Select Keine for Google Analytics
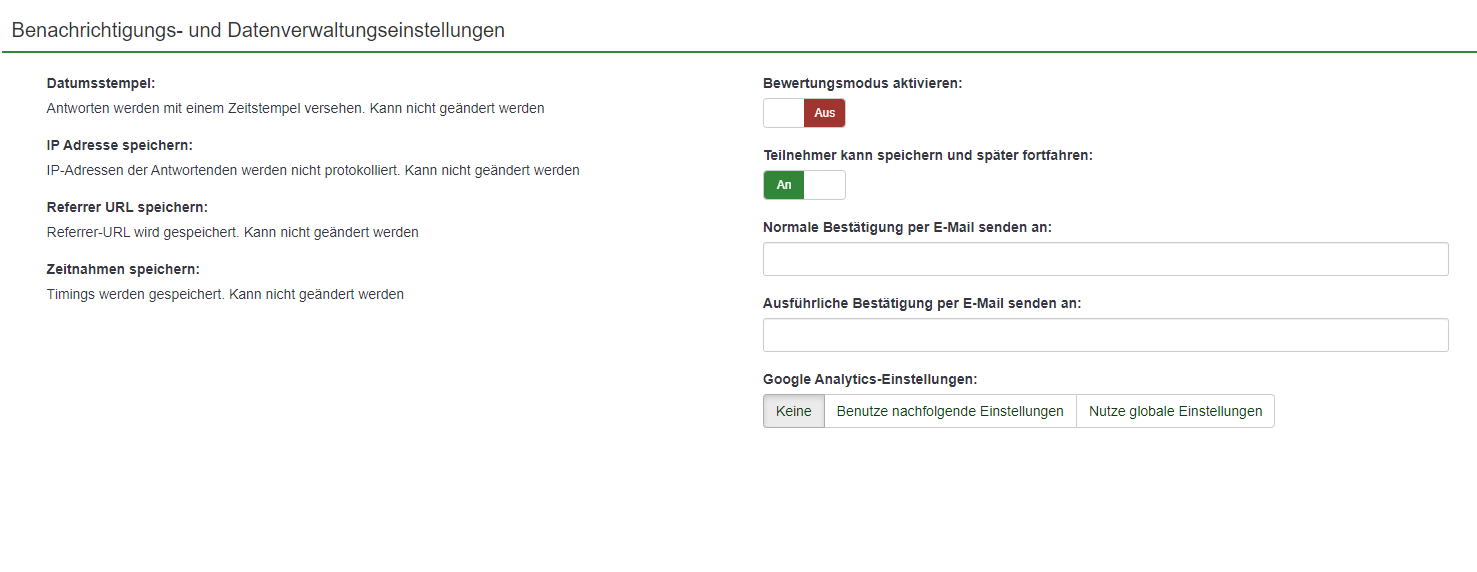This screenshot has height=572, width=1477. [794, 411]
